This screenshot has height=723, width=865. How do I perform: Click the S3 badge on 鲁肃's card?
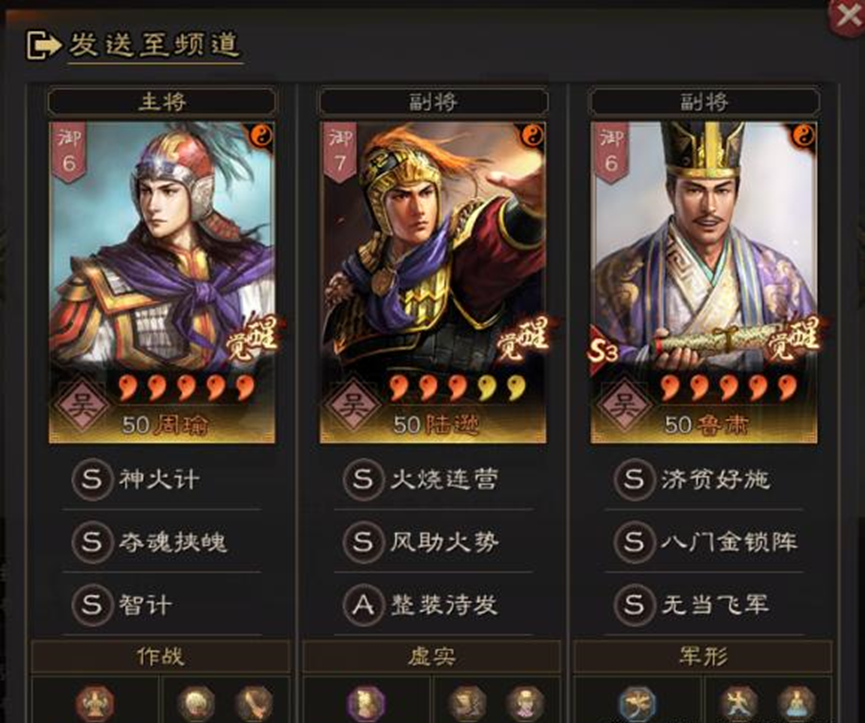click(x=604, y=351)
